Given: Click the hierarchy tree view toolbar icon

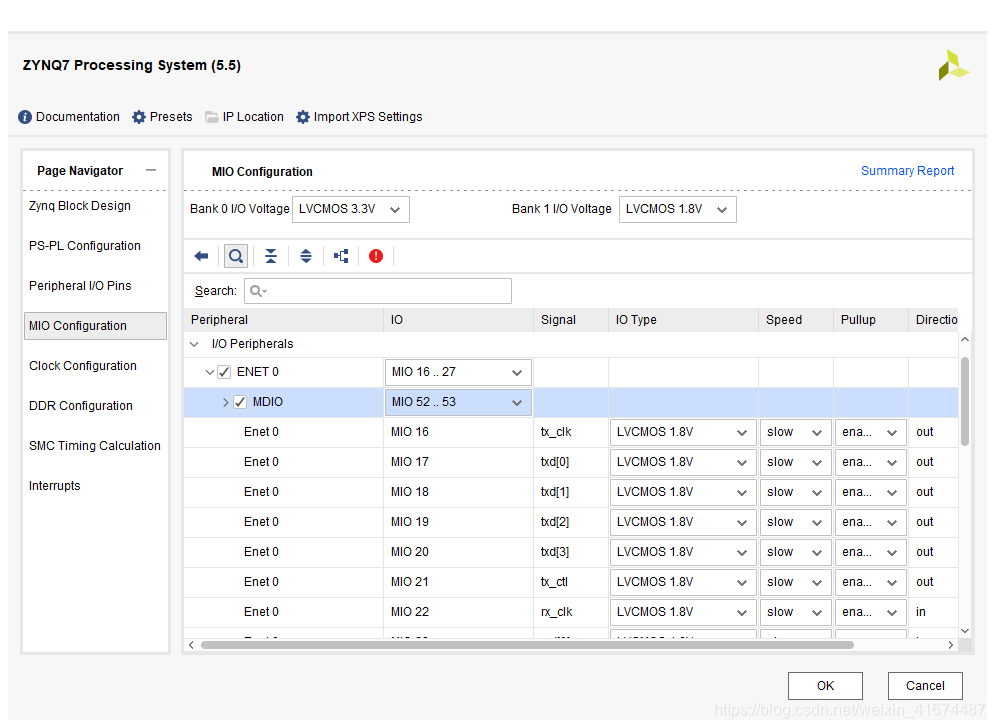Looking at the screenshot, I should [x=341, y=256].
